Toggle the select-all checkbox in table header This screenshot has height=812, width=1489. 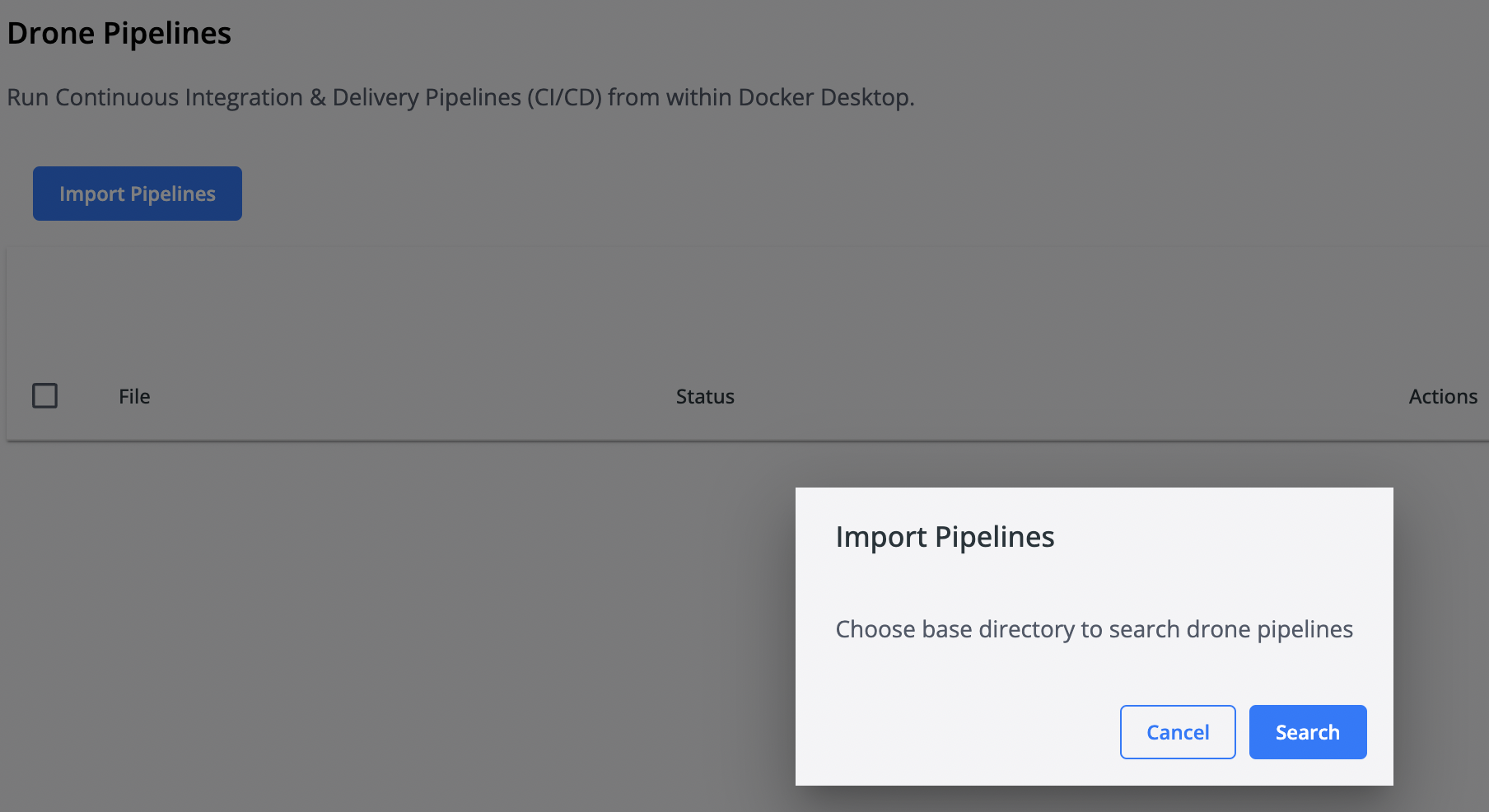pos(45,396)
